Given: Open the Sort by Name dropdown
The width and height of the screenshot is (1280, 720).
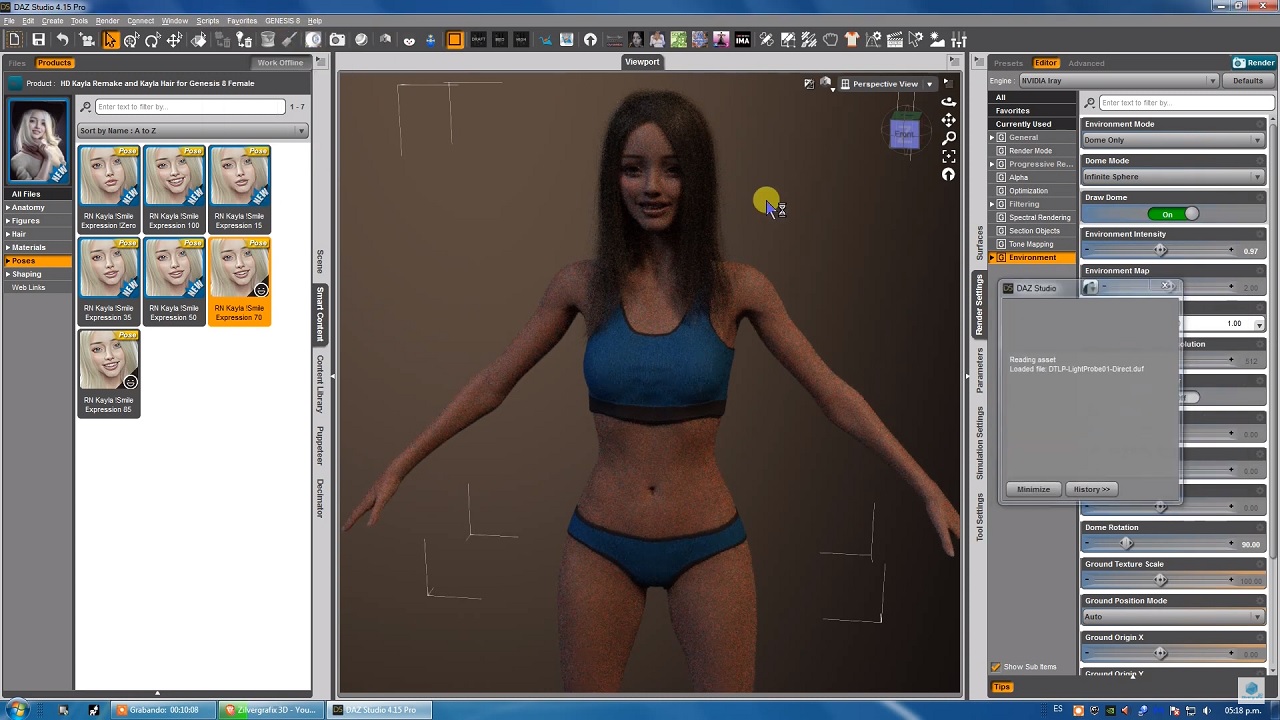Looking at the screenshot, I should [x=191, y=131].
